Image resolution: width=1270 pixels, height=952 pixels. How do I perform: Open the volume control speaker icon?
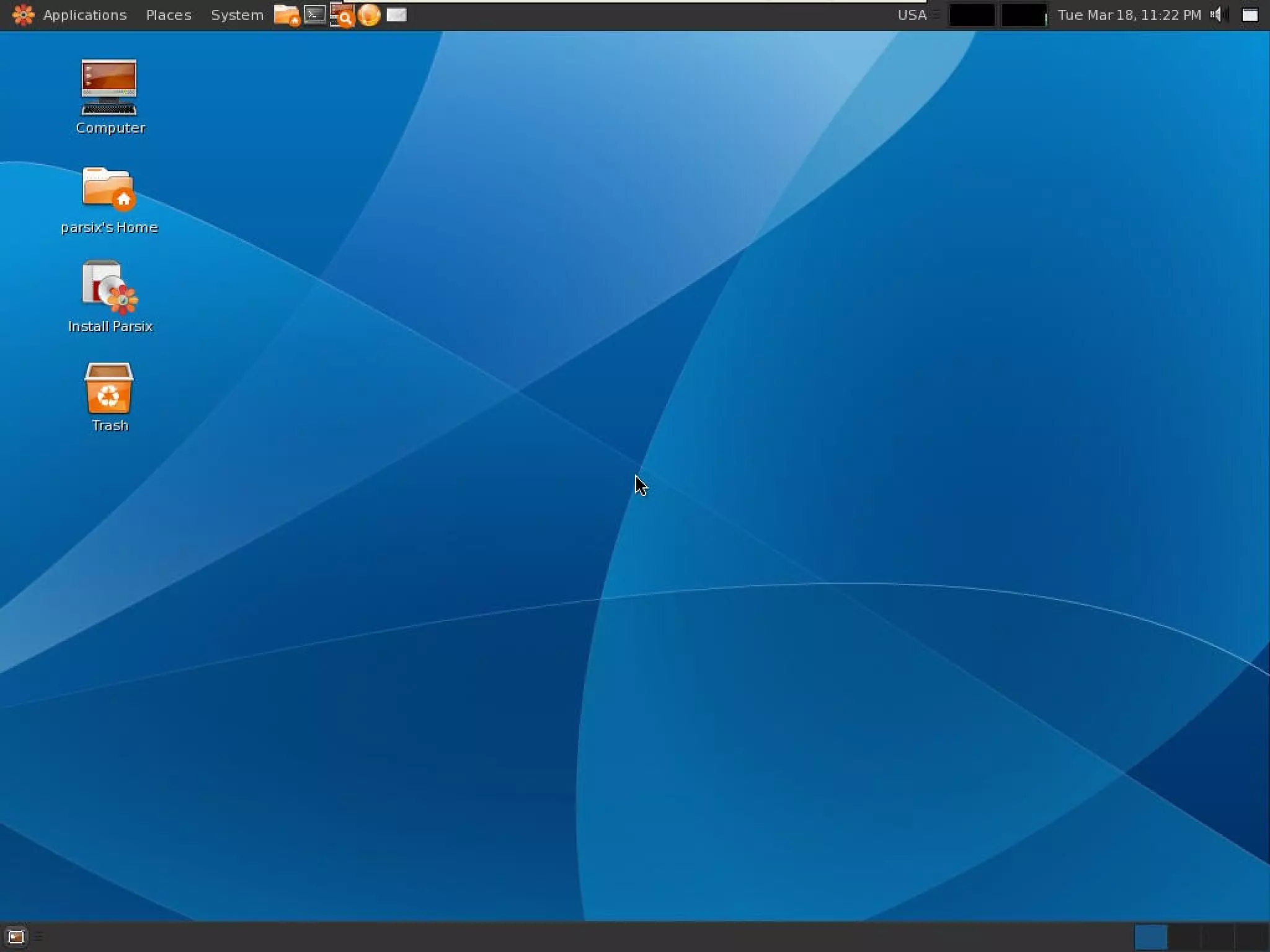[x=1217, y=15]
